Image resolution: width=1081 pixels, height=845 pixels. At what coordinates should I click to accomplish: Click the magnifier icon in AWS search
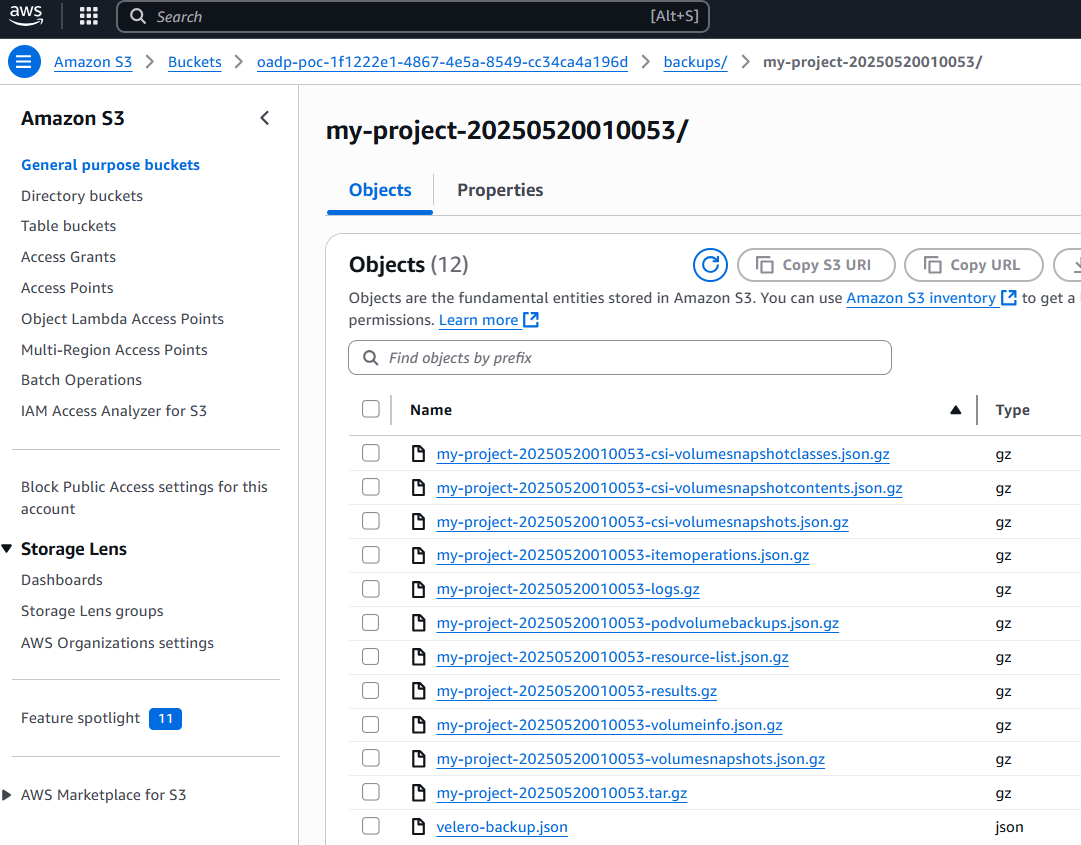point(138,17)
